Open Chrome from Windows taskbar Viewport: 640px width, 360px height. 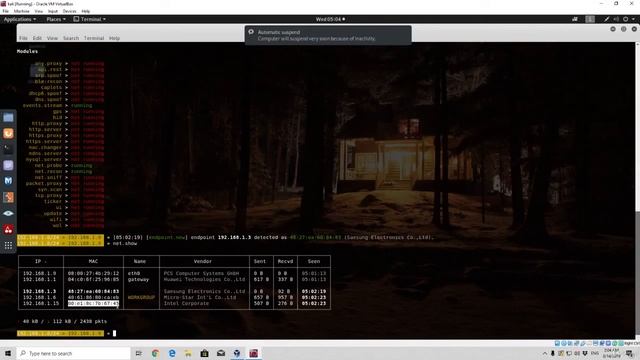point(155,353)
